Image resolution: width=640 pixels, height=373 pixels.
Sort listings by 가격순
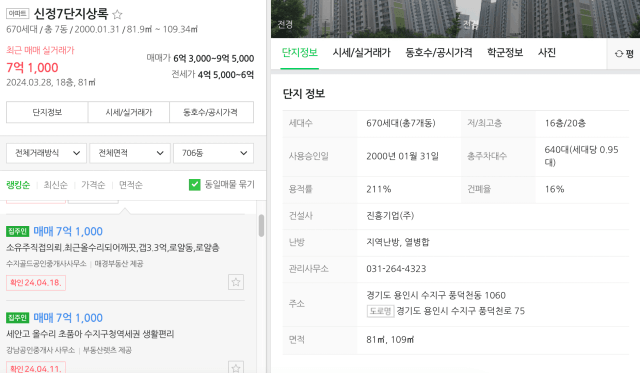93,185
